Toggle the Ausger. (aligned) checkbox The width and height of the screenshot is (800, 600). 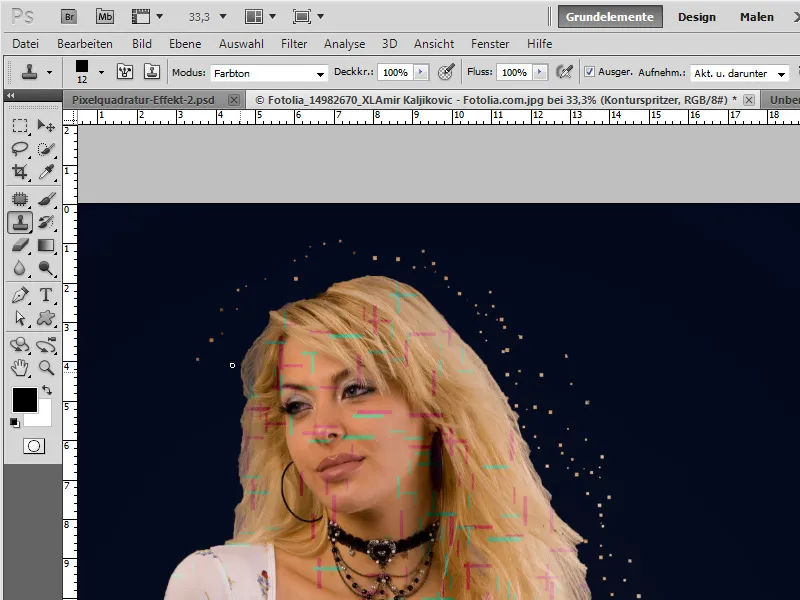(x=589, y=72)
